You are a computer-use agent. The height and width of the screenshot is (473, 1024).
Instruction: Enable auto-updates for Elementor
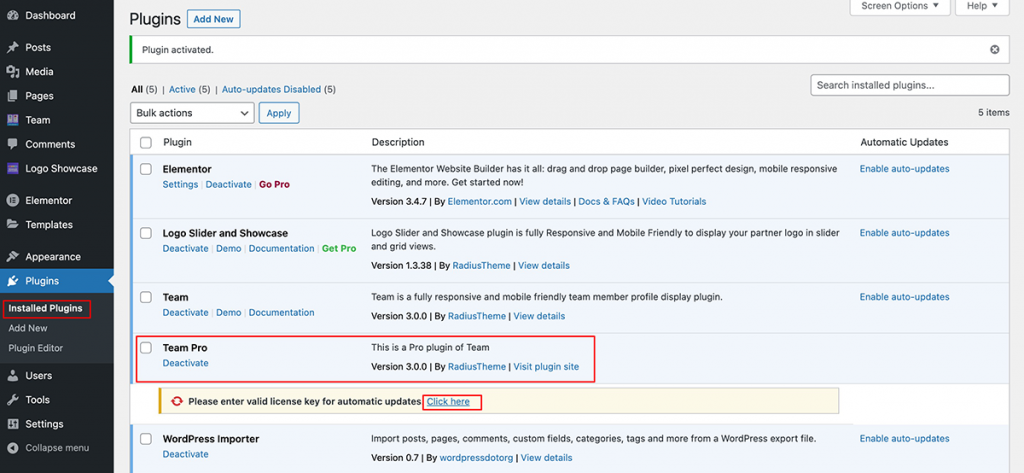(904, 169)
